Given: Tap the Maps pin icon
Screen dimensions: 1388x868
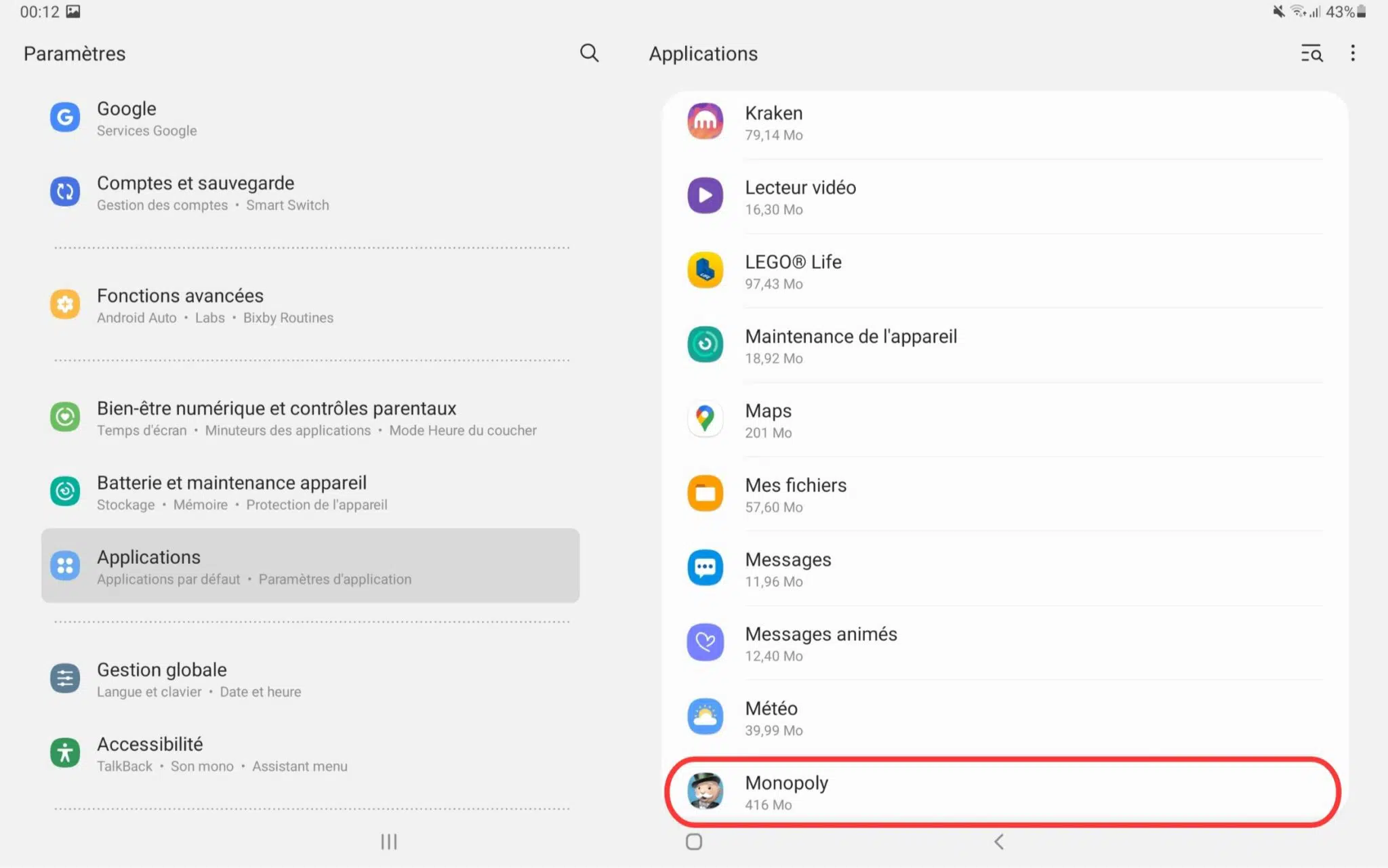Looking at the screenshot, I should coord(705,419).
